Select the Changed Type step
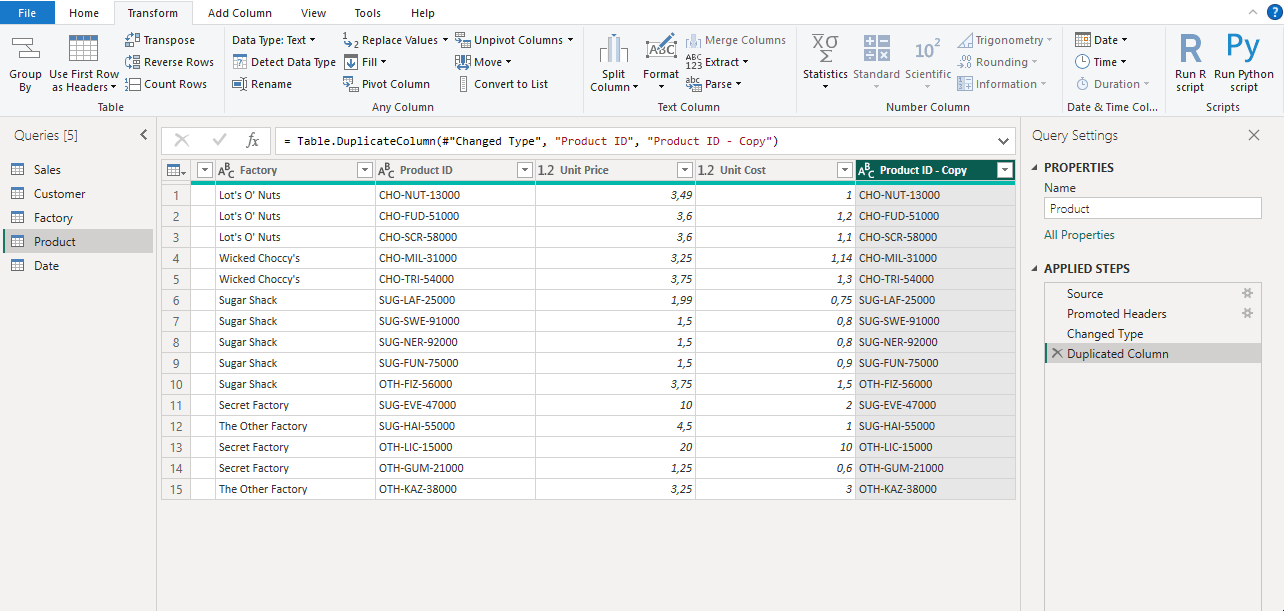 click(1153, 334)
